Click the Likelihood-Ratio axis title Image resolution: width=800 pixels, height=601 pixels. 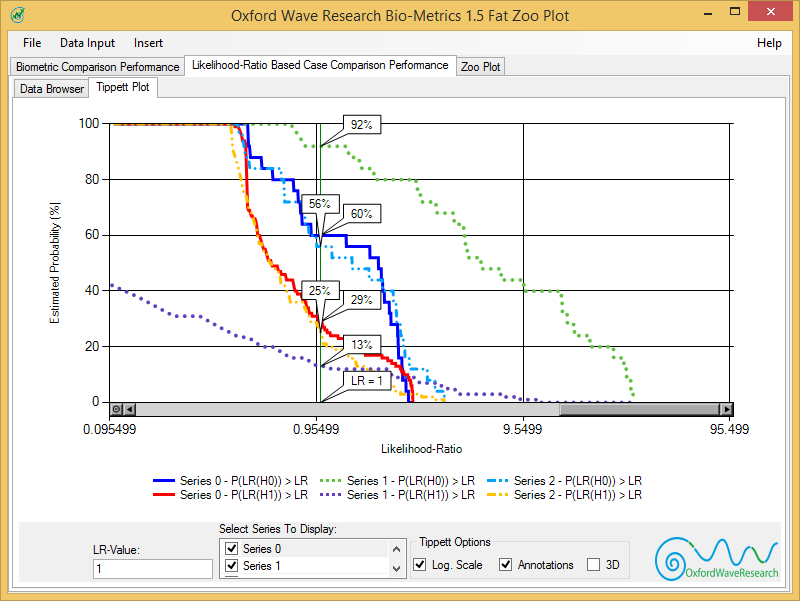click(x=421, y=449)
